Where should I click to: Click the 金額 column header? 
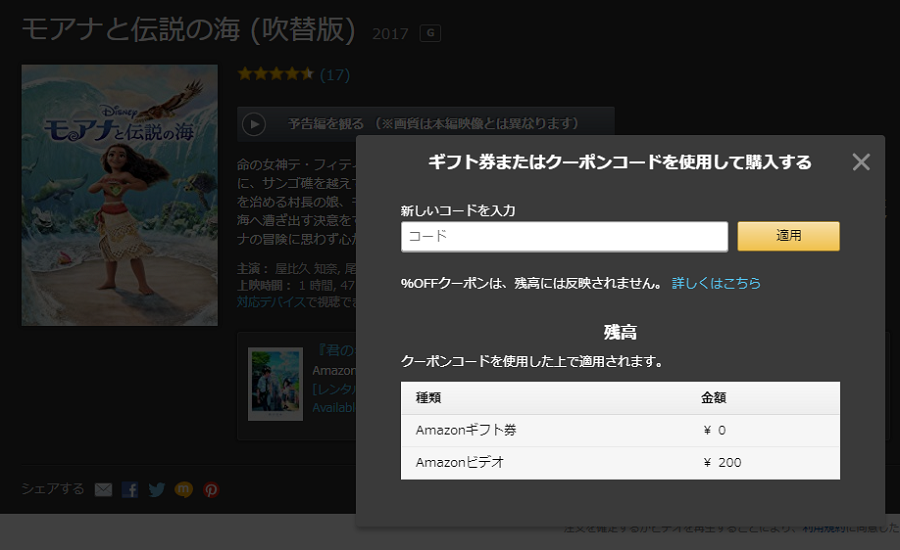point(713,398)
